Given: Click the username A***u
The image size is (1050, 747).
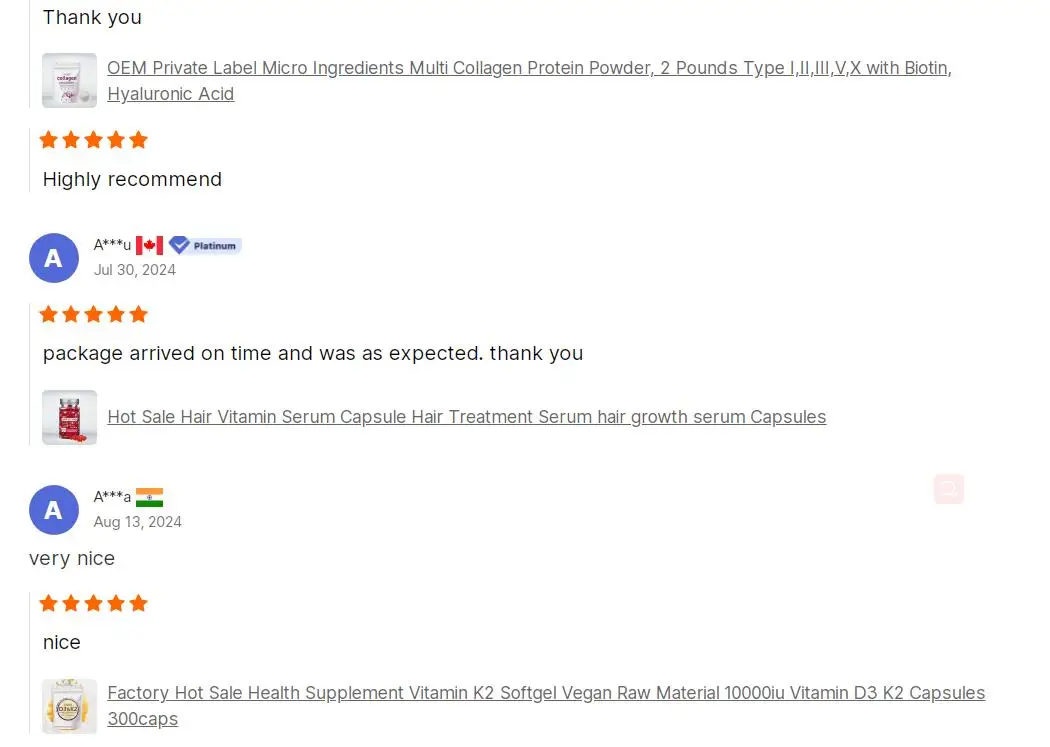Looking at the screenshot, I should coord(112,245).
